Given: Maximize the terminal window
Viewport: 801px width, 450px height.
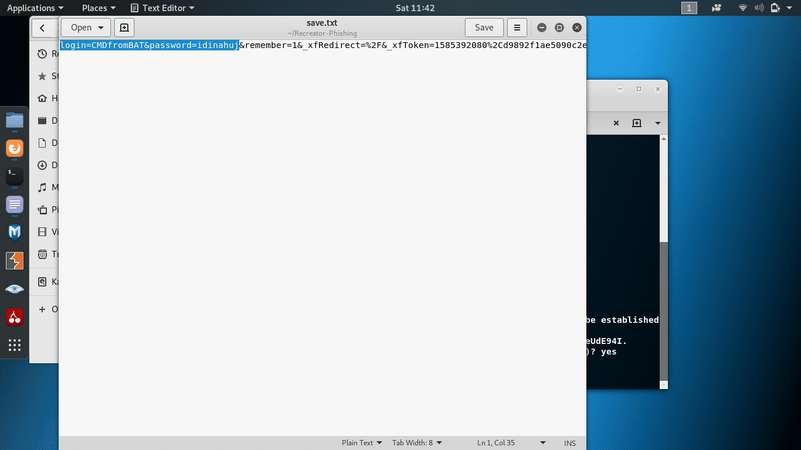Looking at the screenshot, I should [639, 89].
